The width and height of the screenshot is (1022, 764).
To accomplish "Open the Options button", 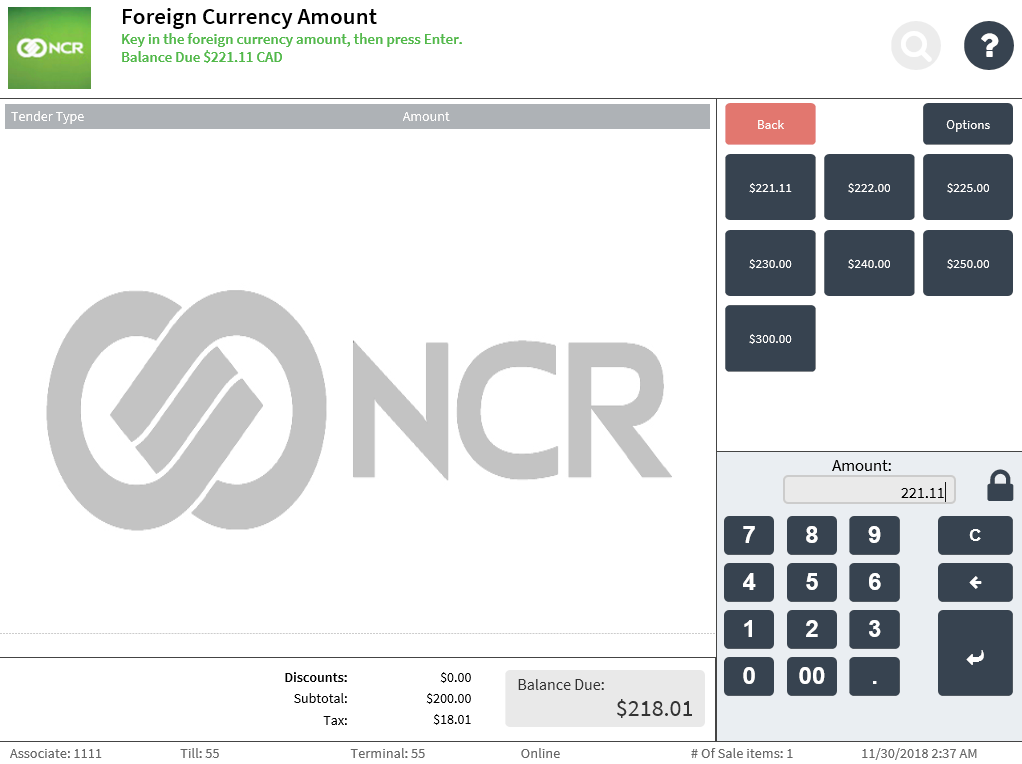I will 968,124.
